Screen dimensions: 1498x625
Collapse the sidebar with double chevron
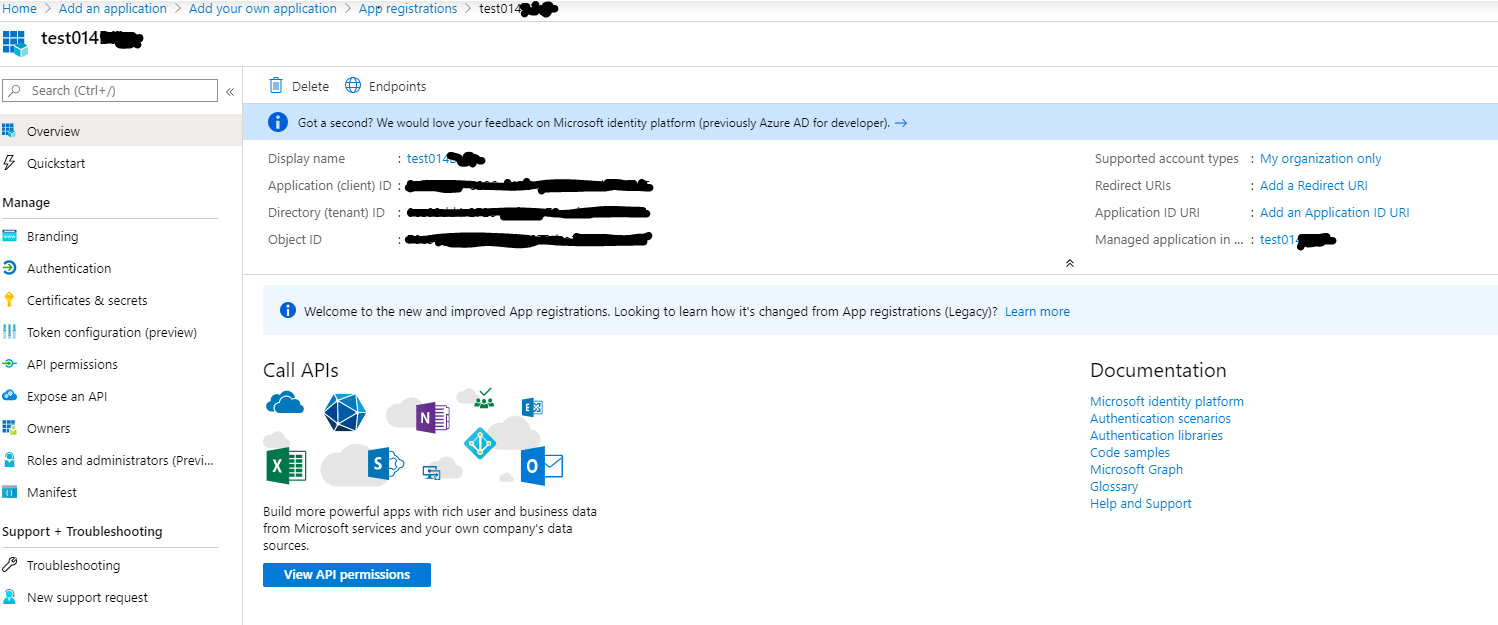(x=230, y=91)
